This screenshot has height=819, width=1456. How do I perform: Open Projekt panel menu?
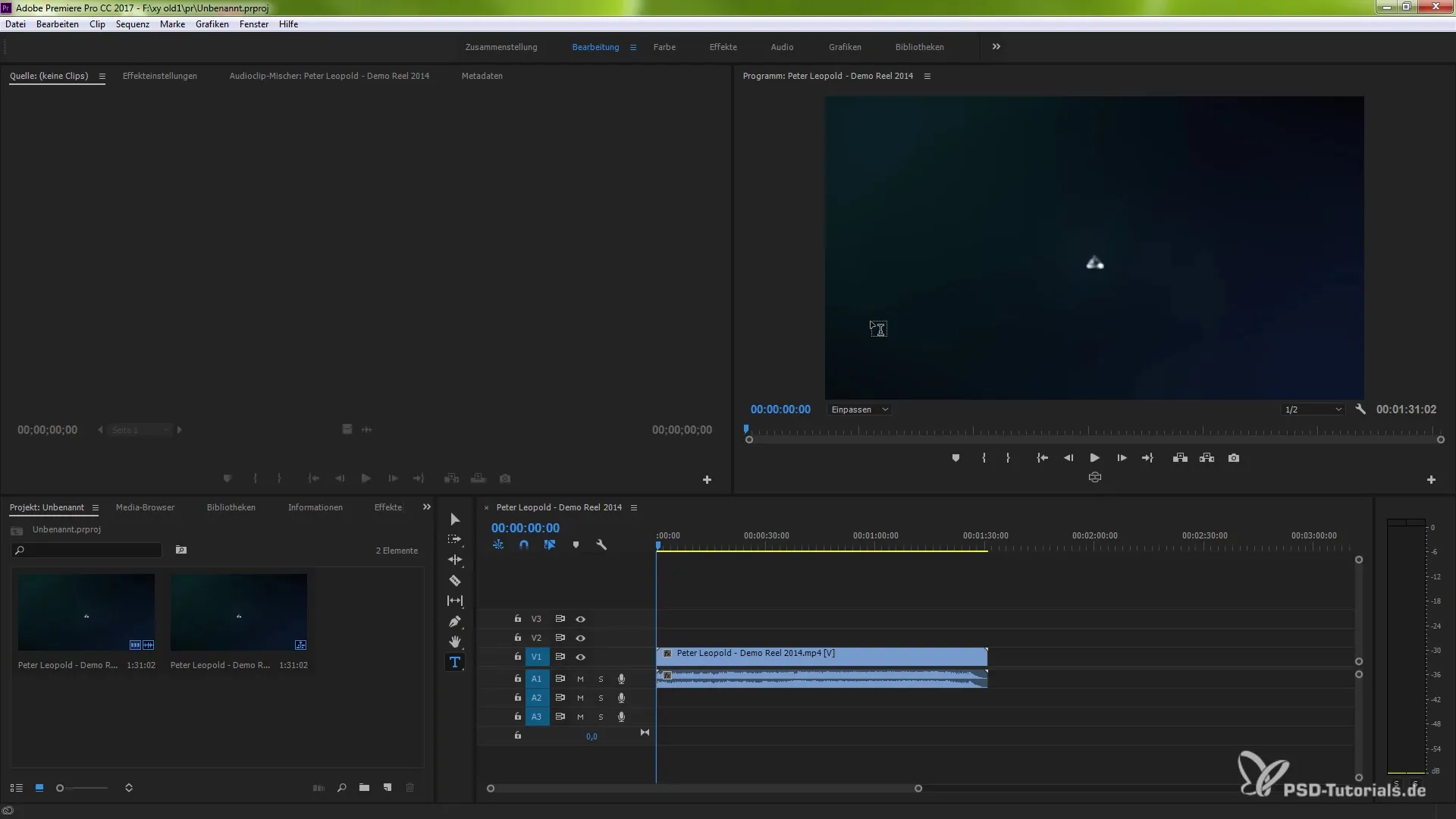click(x=95, y=507)
